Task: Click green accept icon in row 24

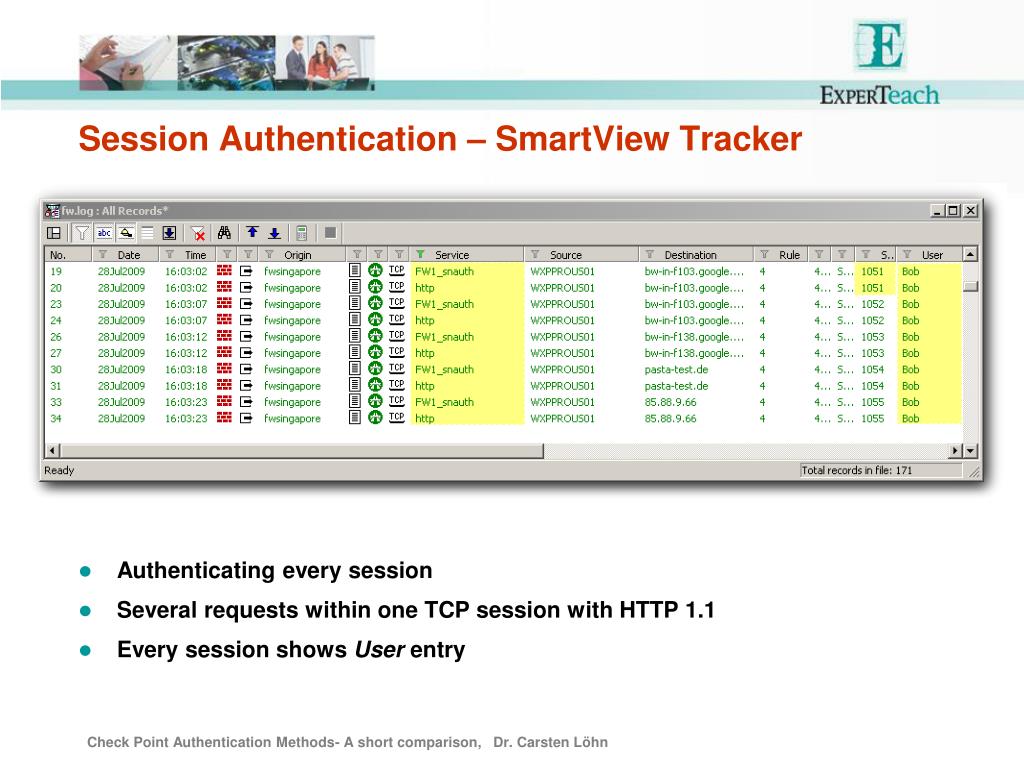Action: pyautogui.click(x=375, y=319)
